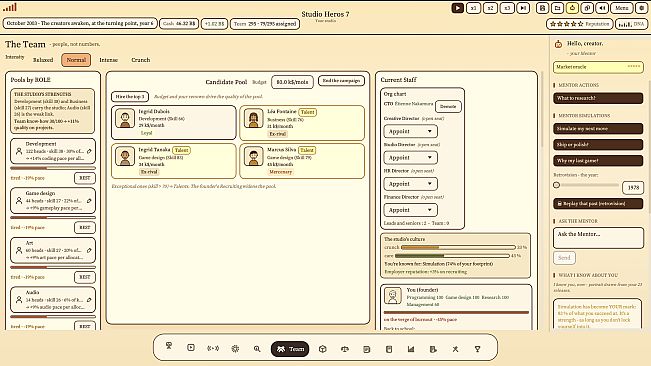The image size is (651, 366).
Task: Click the founder portrait in Current Staff
Action: tap(392, 296)
